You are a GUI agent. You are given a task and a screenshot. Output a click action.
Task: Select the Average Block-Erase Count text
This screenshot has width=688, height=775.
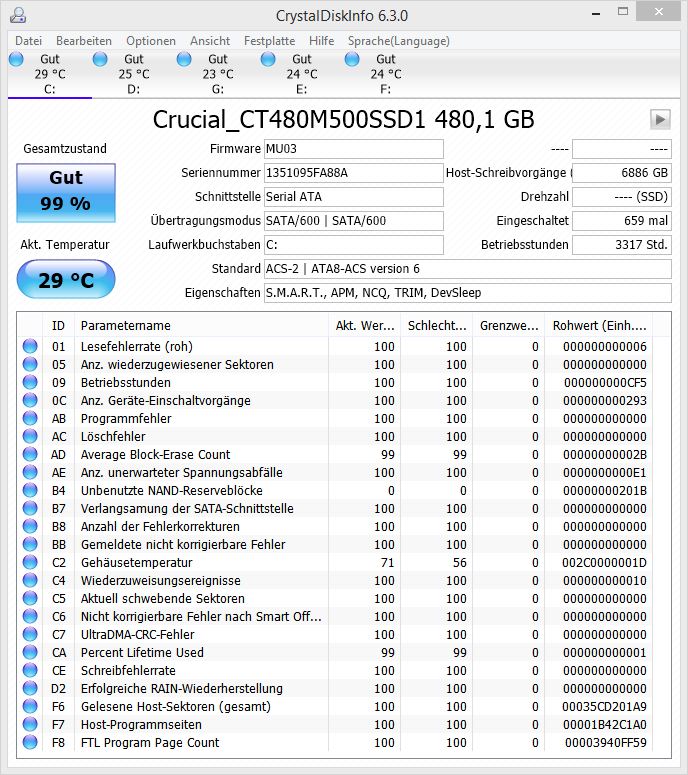point(155,454)
